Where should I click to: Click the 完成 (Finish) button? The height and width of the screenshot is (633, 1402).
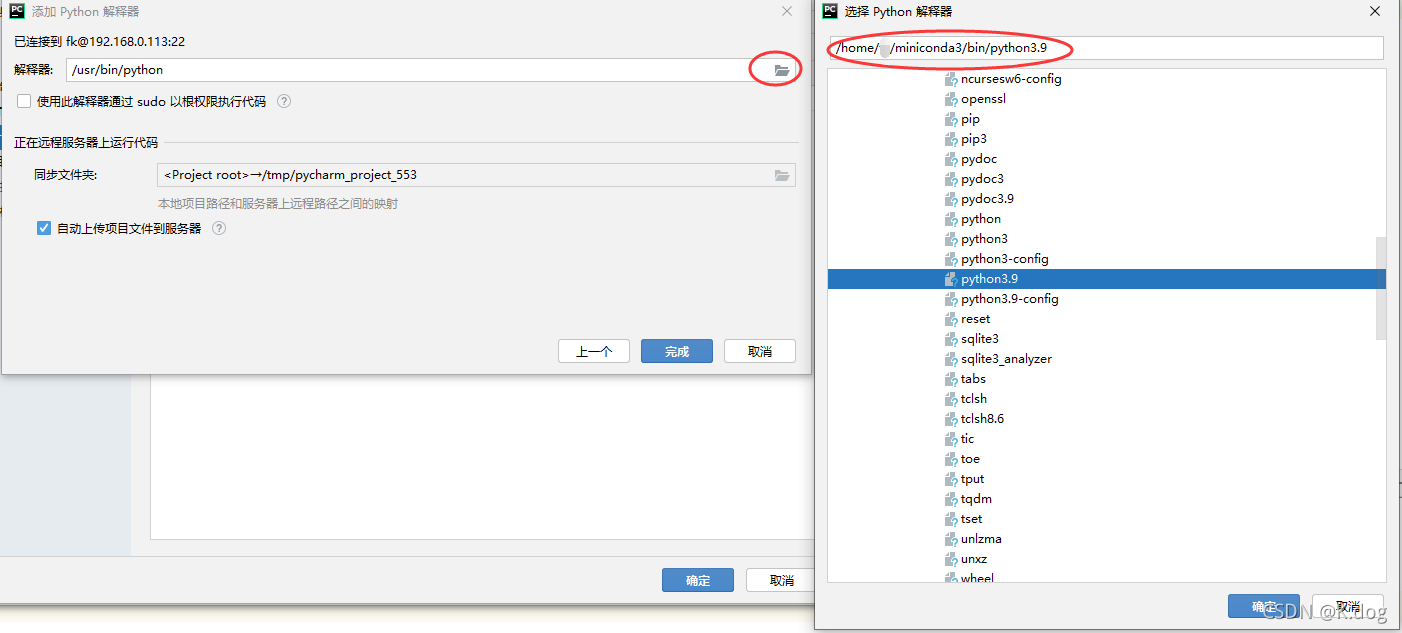click(x=677, y=351)
